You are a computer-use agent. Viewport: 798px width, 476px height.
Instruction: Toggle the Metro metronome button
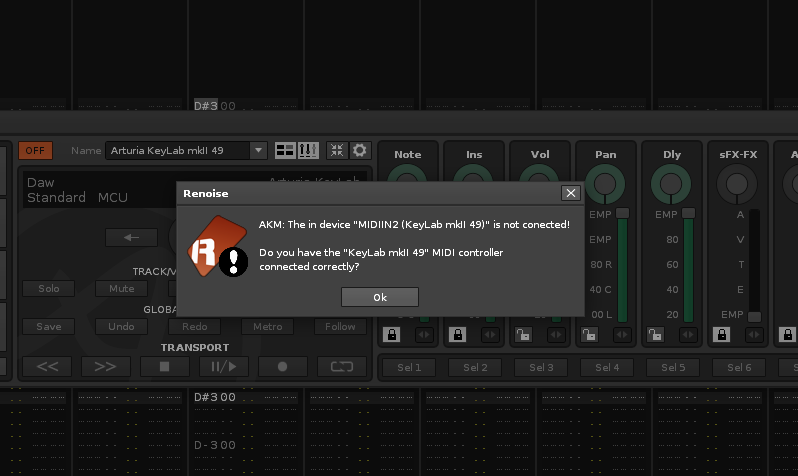pos(268,327)
